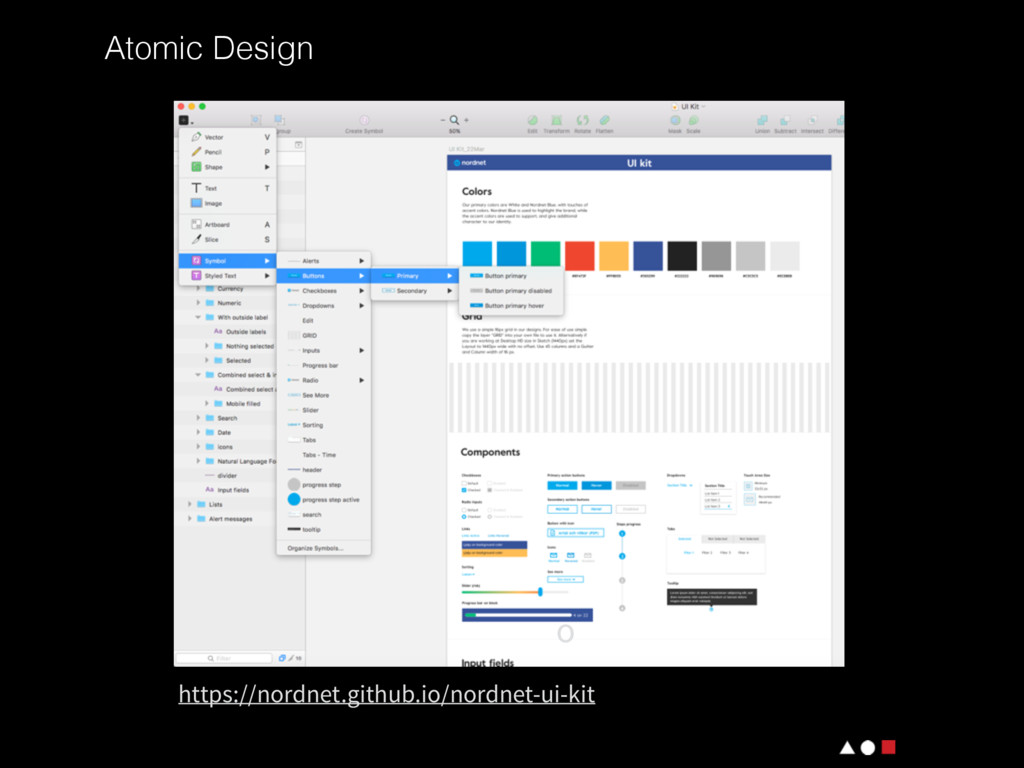Click the Mask toolbar icon

[x=675, y=120]
